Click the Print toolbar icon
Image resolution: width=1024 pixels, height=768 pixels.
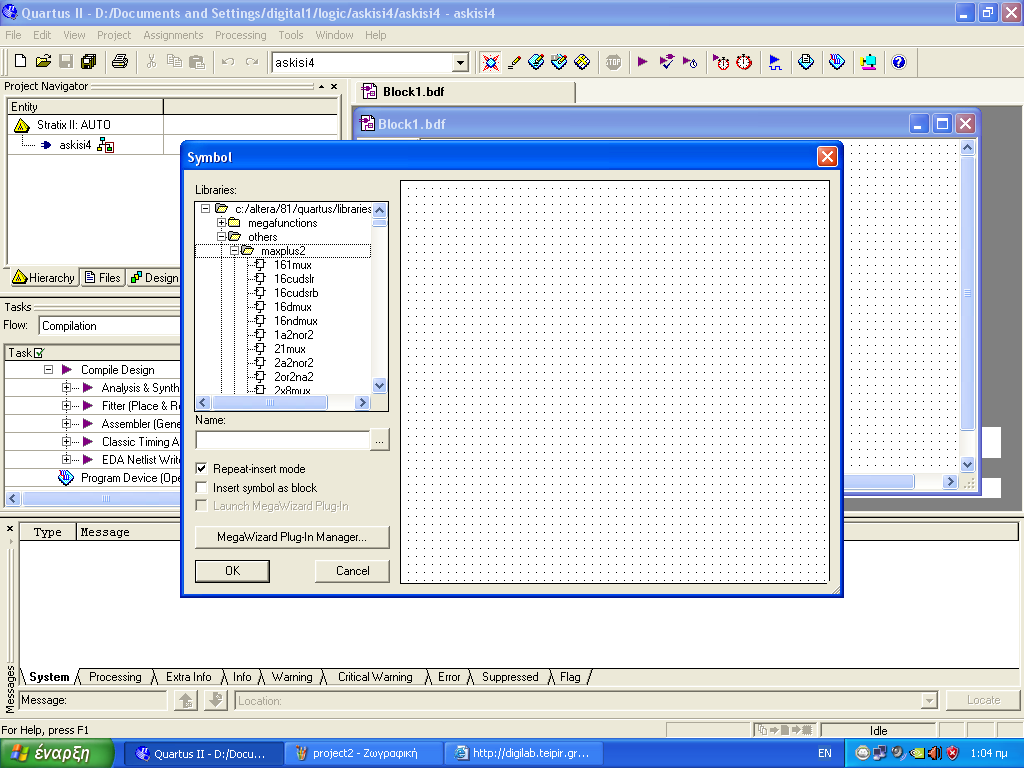point(120,61)
